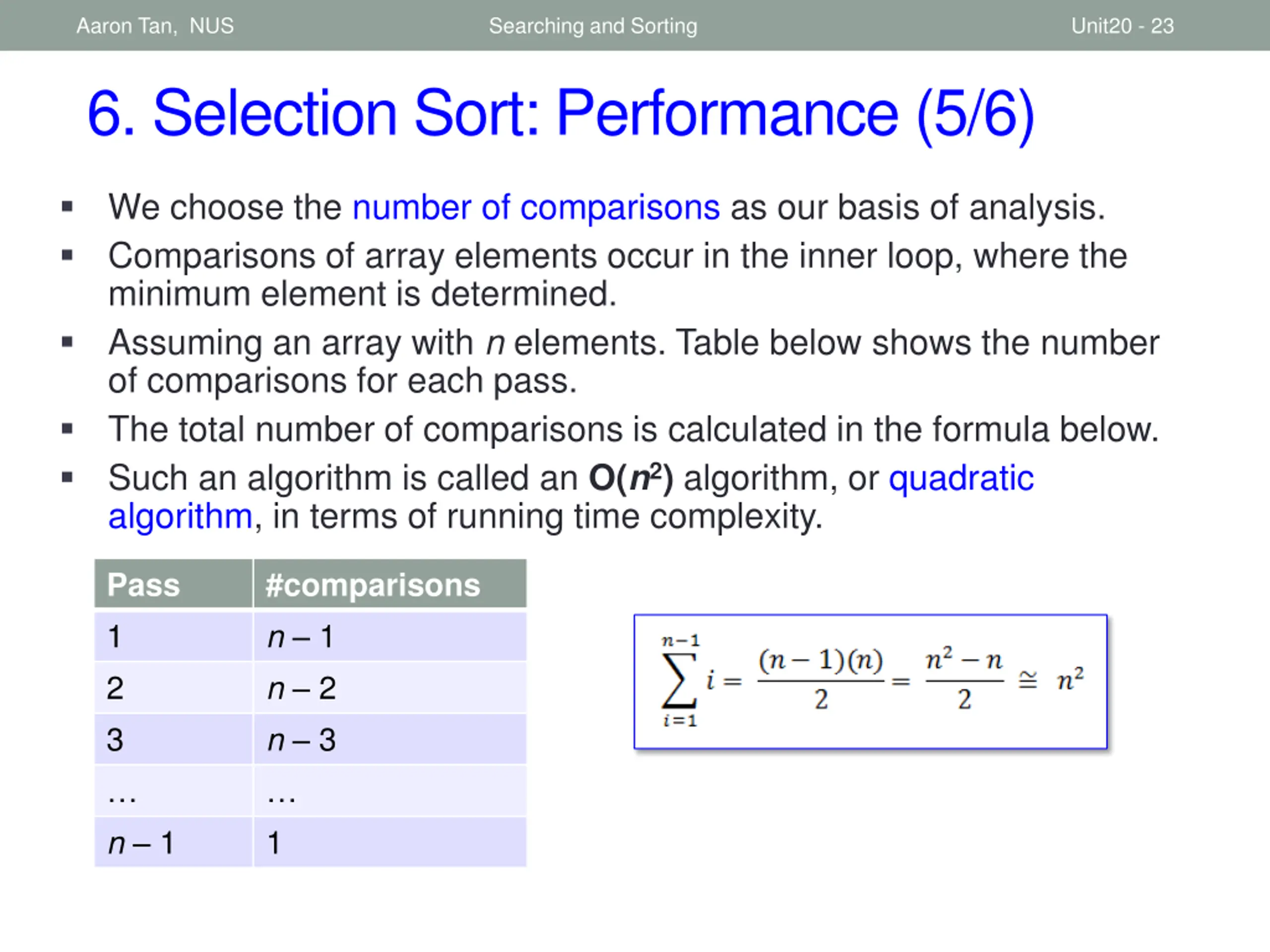The image size is (1270, 952).
Task: Click the 'n – 2' comparisons cell
Action: (x=390, y=688)
